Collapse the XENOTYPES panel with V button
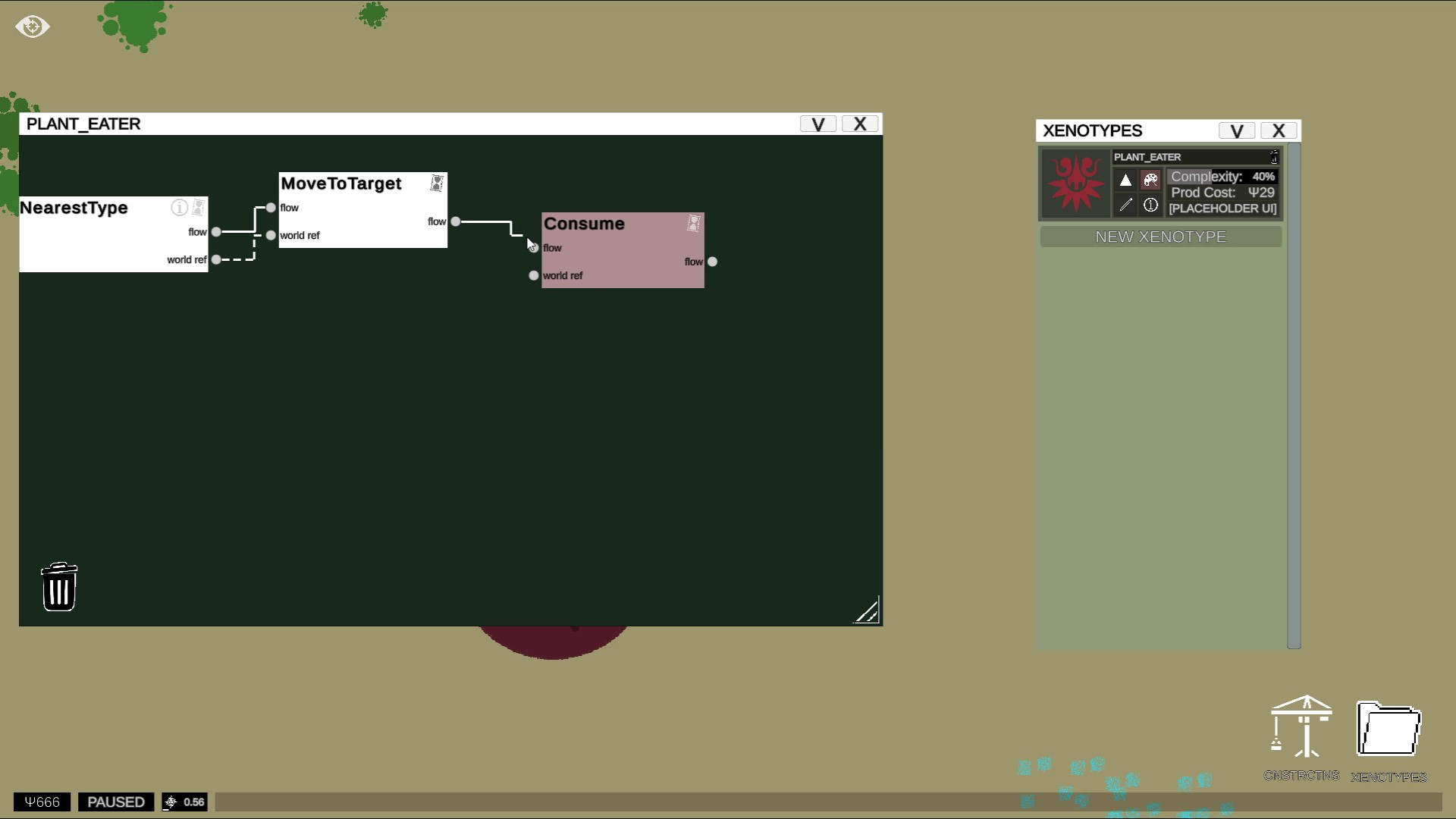This screenshot has width=1456, height=819. coord(1237,131)
